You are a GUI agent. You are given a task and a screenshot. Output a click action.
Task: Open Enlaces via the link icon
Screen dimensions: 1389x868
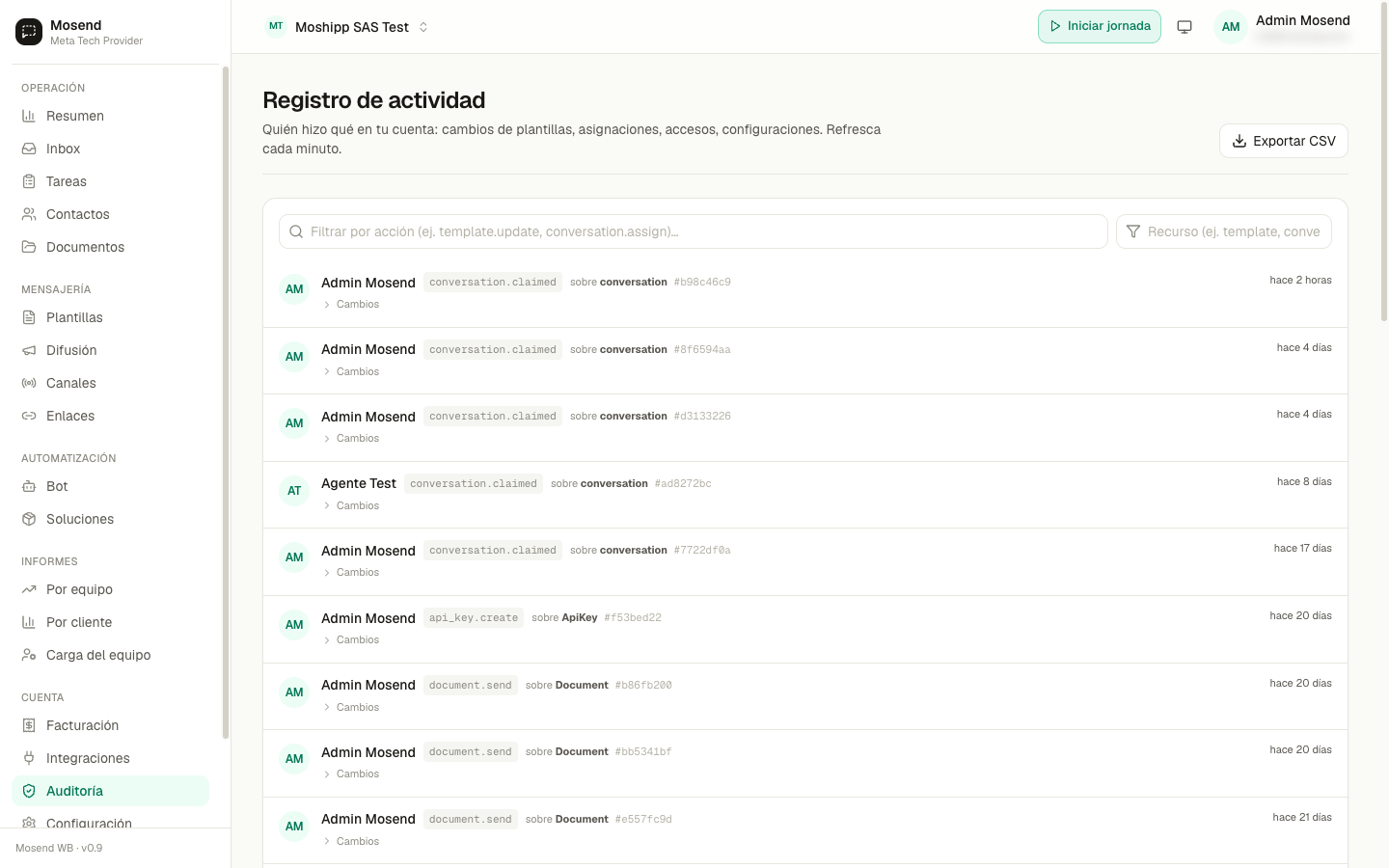29,416
